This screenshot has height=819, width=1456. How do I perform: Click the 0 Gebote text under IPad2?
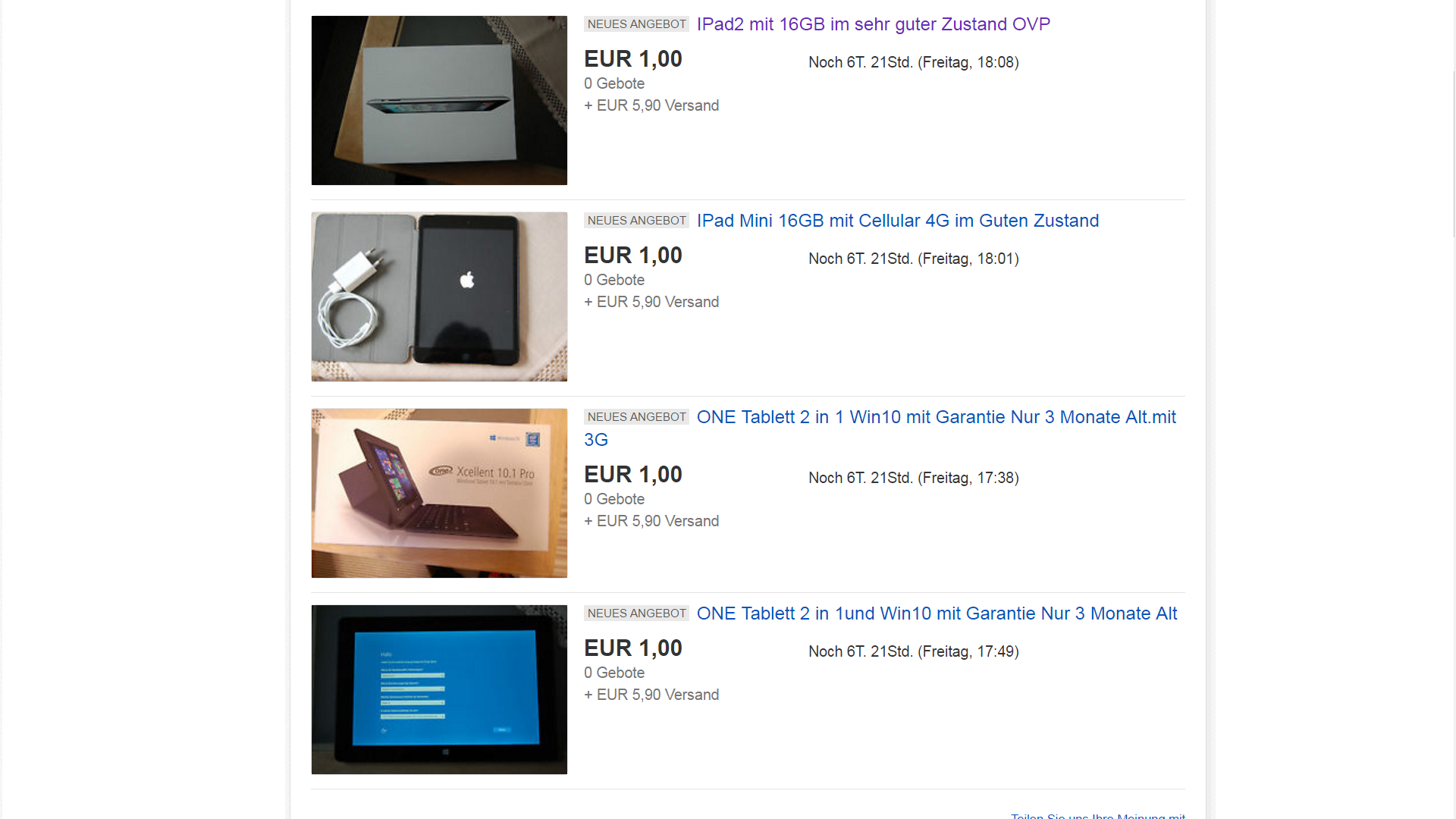pyautogui.click(x=614, y=83)
